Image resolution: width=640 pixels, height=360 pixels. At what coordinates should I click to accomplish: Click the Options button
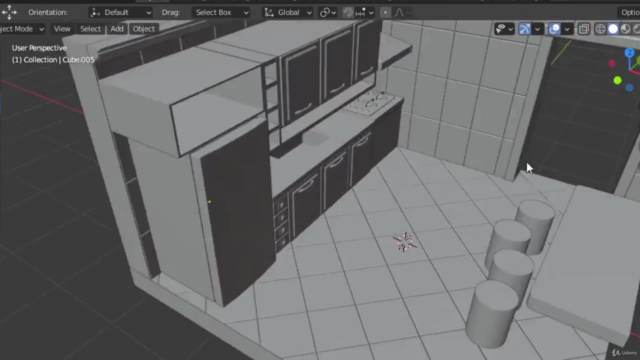pos(629,13)
